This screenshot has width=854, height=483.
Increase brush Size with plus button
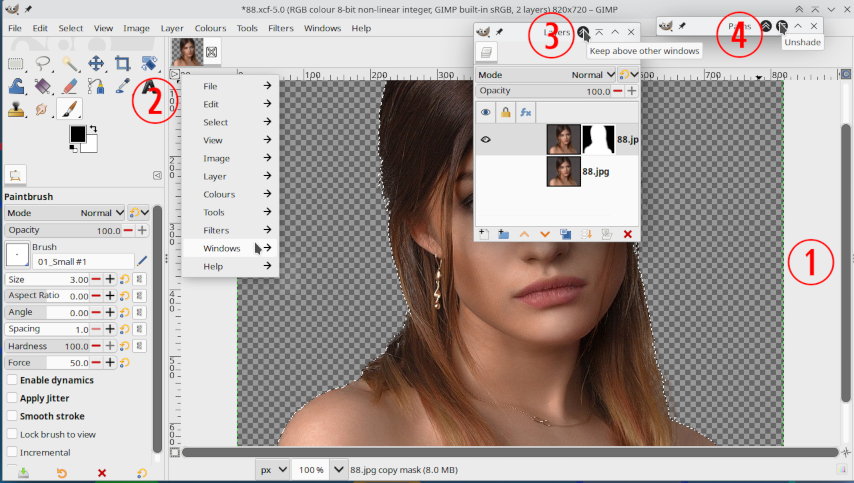(x=110, y=279)
